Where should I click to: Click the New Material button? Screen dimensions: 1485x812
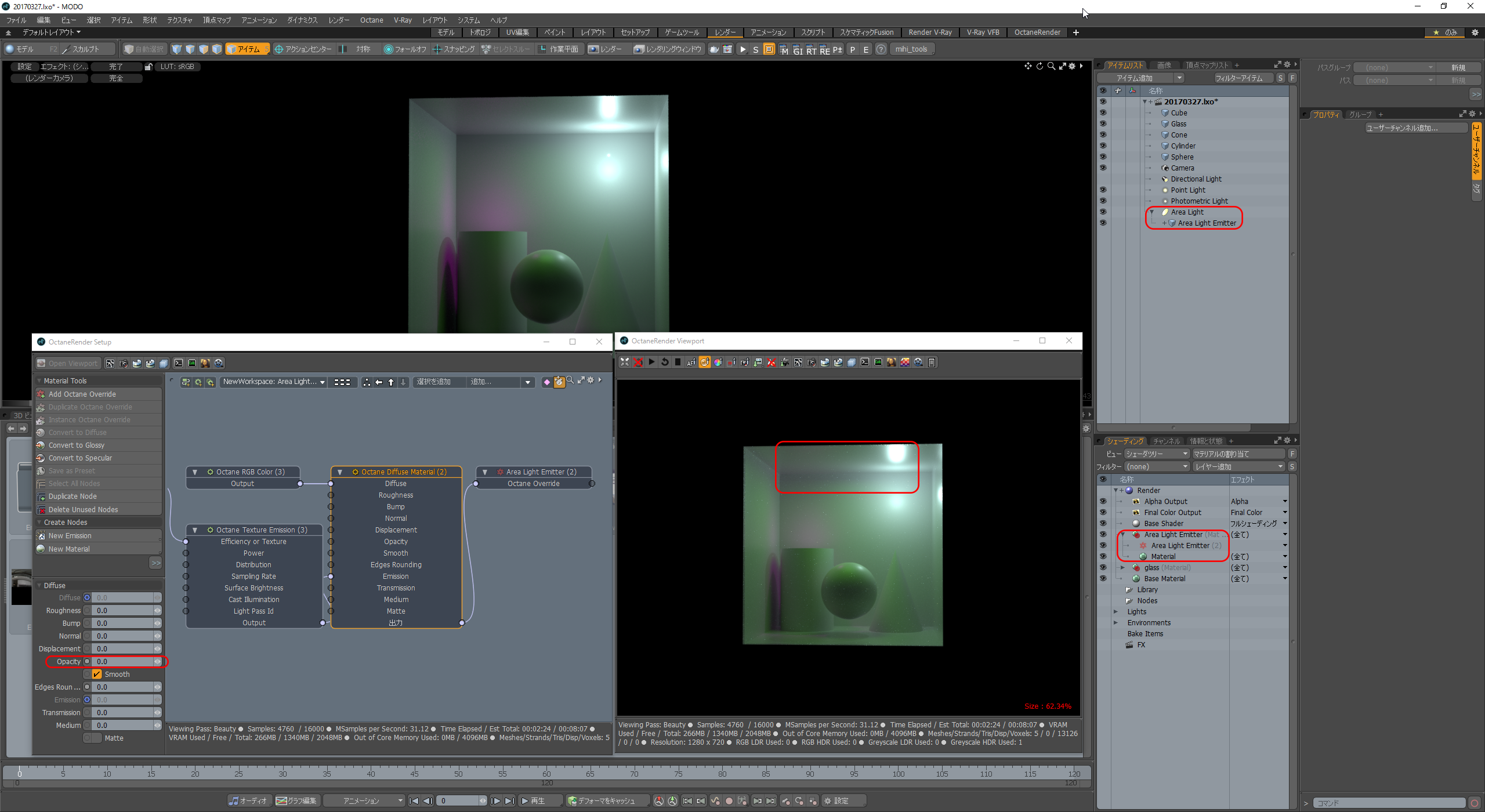coord(69,549)
